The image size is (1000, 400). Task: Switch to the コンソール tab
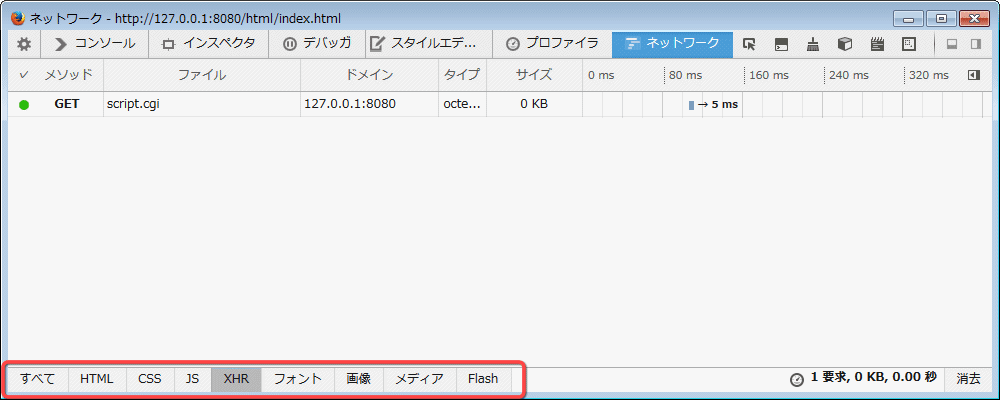point(96,44)
